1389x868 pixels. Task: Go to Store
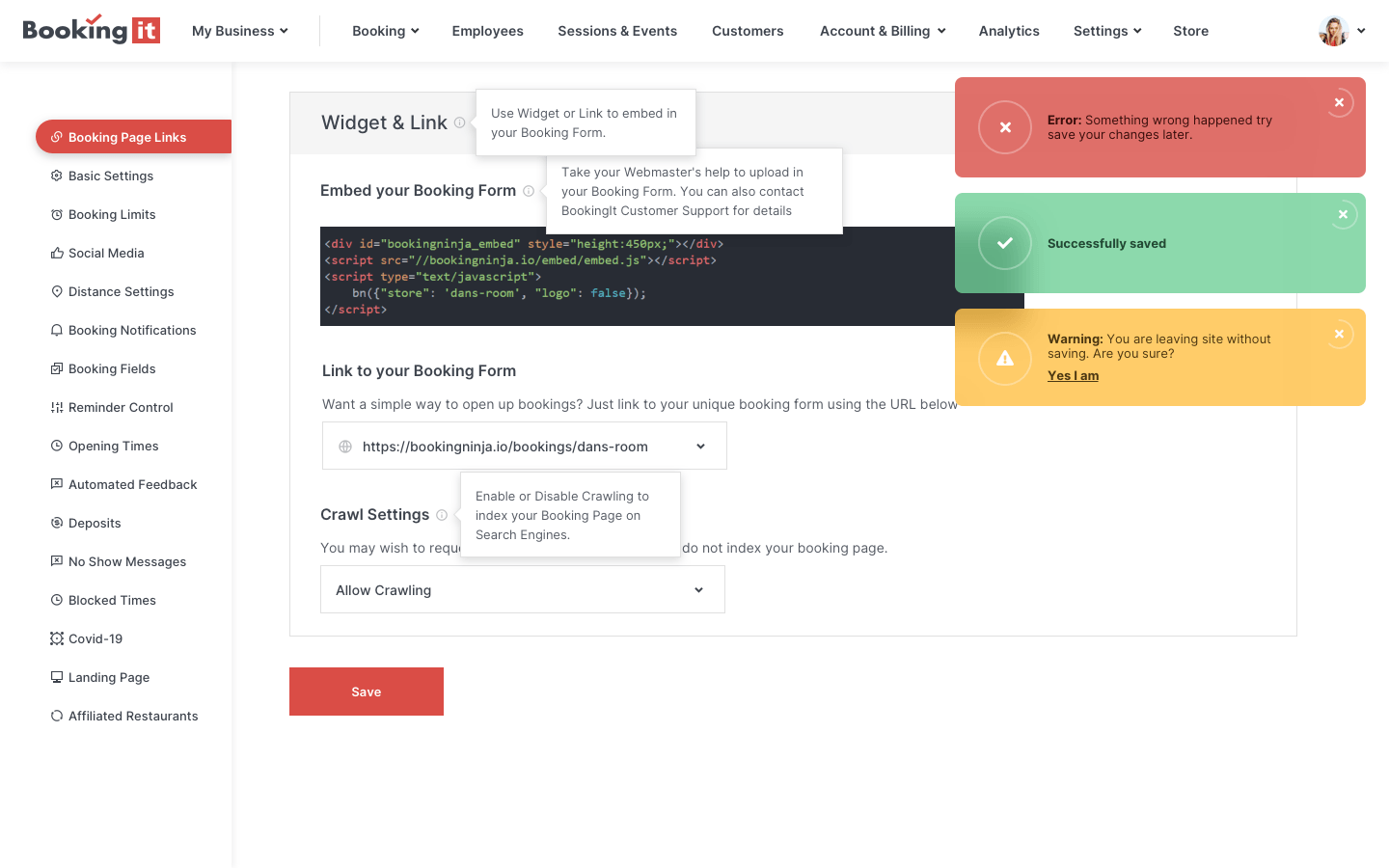point(1190,31)
